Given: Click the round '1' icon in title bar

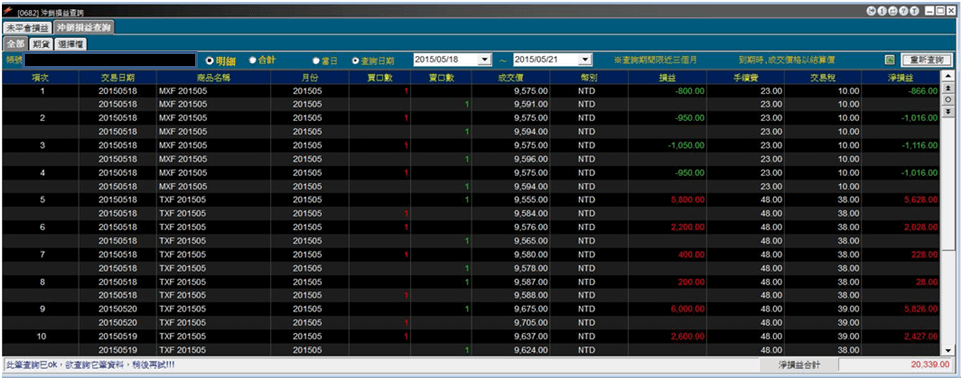Looking at the screenshot, I should click(882, 11).
